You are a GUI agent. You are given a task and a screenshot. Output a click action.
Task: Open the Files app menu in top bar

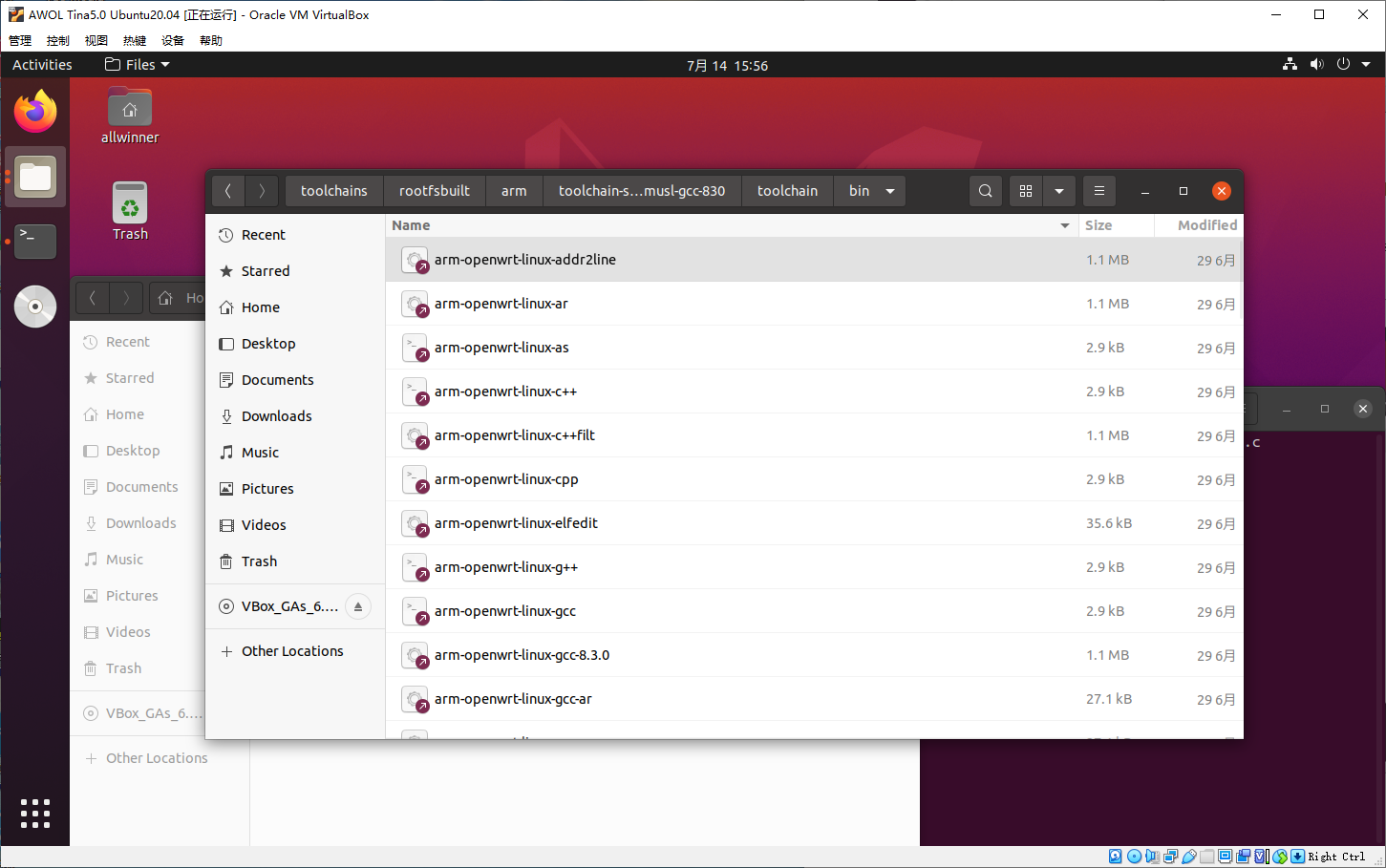138,65
